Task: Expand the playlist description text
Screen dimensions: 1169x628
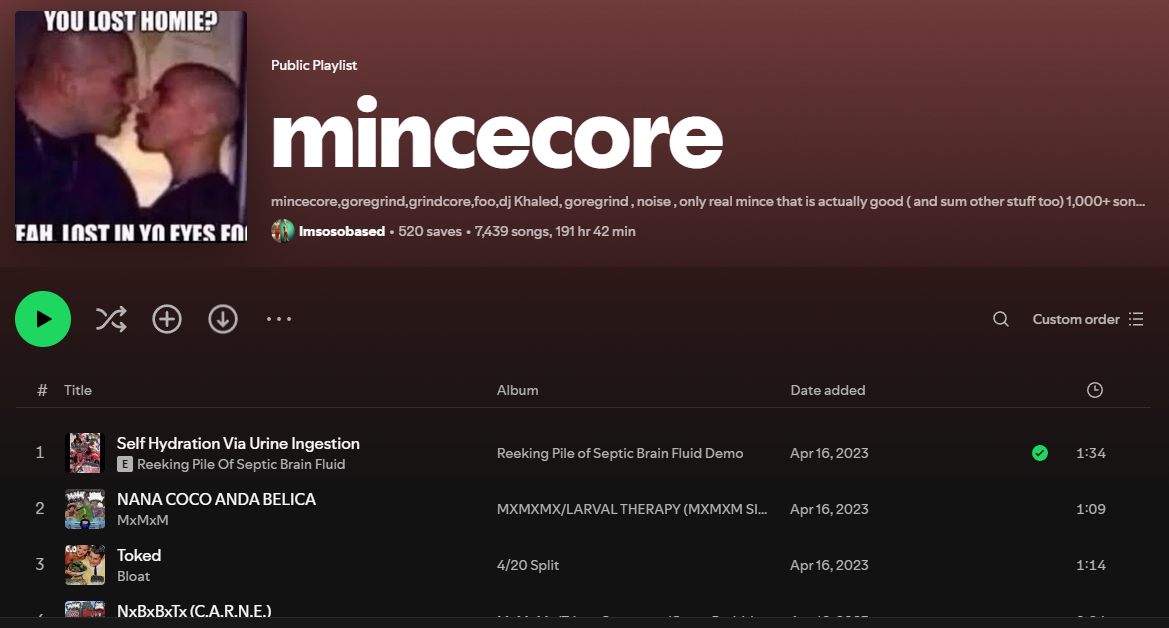Action: click(708, 201)
